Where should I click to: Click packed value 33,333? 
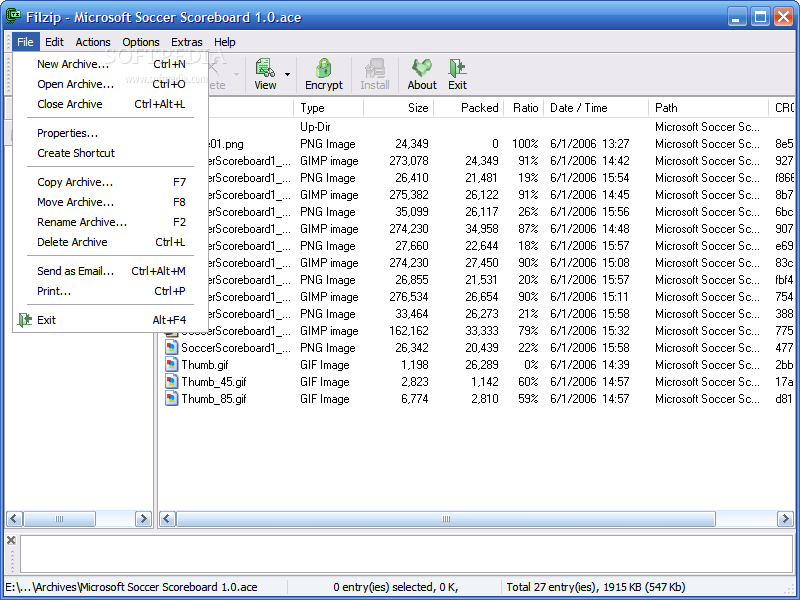(482, 331)
